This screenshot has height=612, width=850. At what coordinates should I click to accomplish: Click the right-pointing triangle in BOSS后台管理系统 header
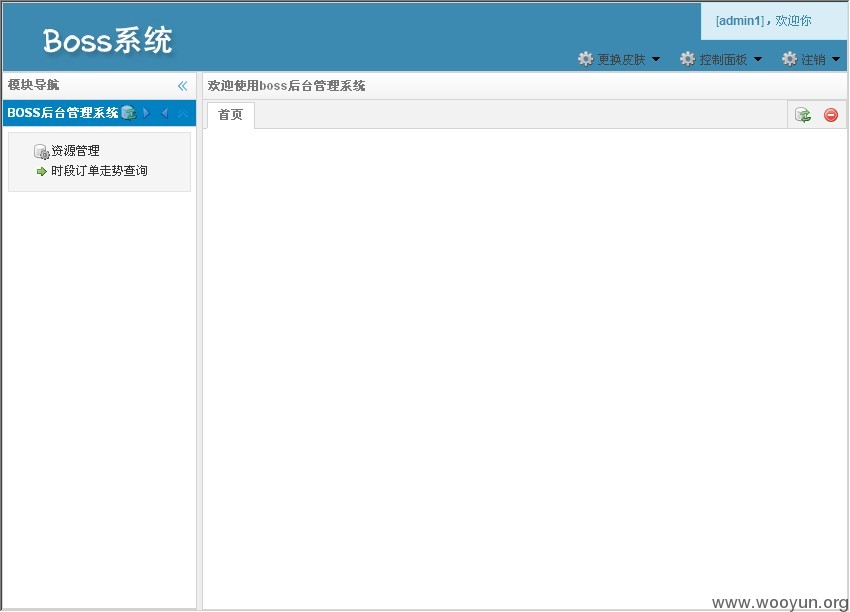click(146, 113)
